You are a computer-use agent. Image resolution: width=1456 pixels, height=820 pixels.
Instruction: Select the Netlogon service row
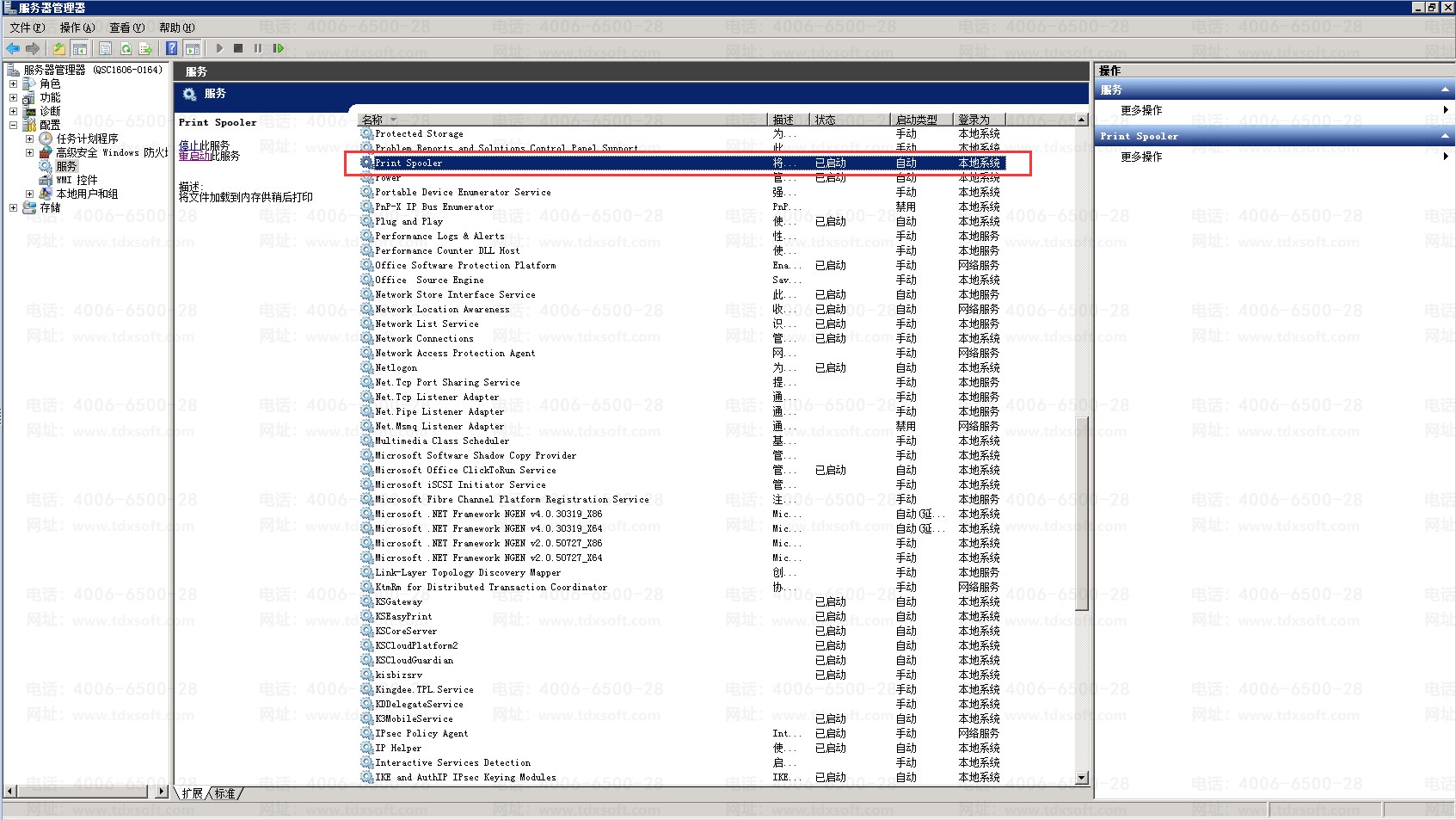point(396,368)
